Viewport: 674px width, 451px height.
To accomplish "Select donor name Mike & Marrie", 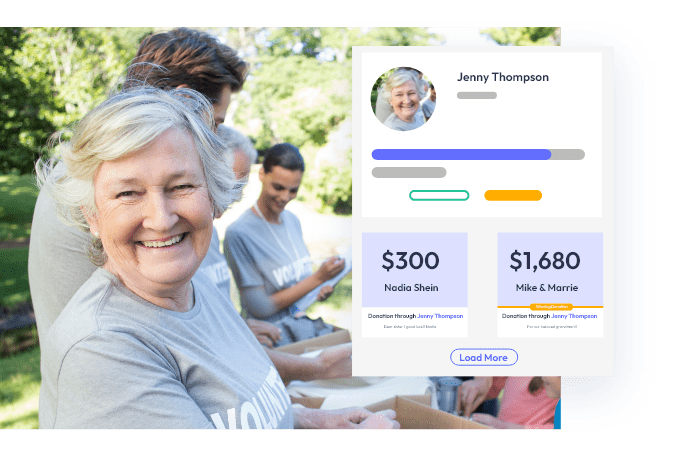I will (547, 288).
